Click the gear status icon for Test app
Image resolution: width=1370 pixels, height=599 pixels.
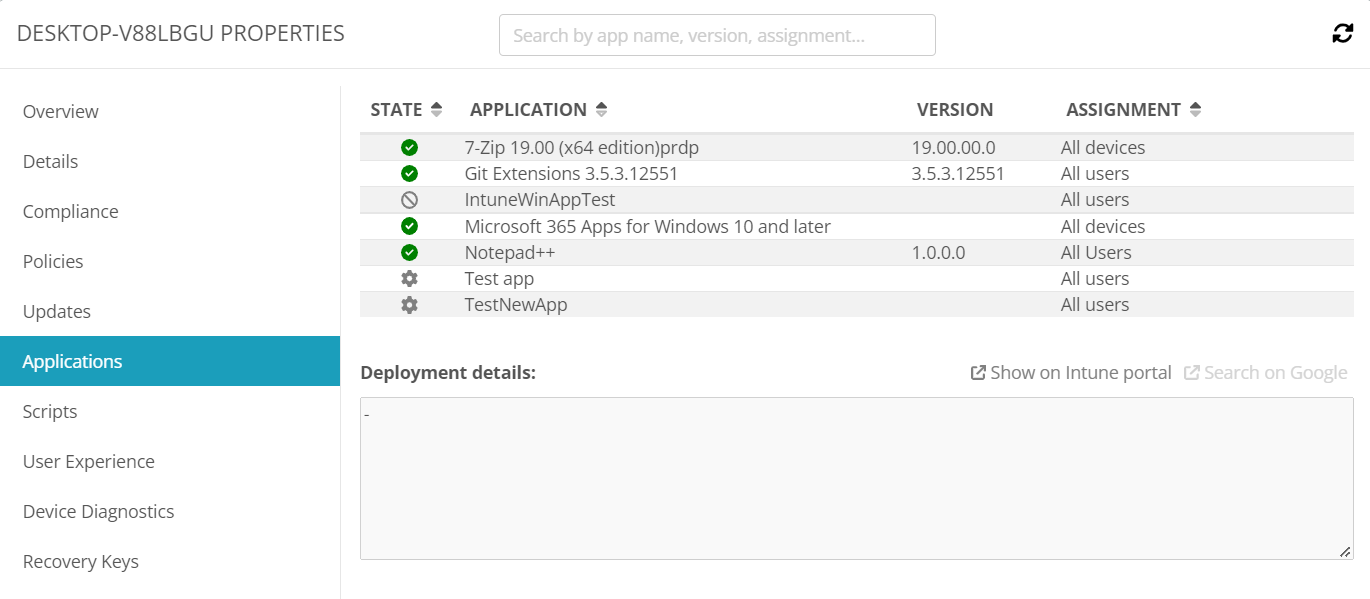click(409, 279)
